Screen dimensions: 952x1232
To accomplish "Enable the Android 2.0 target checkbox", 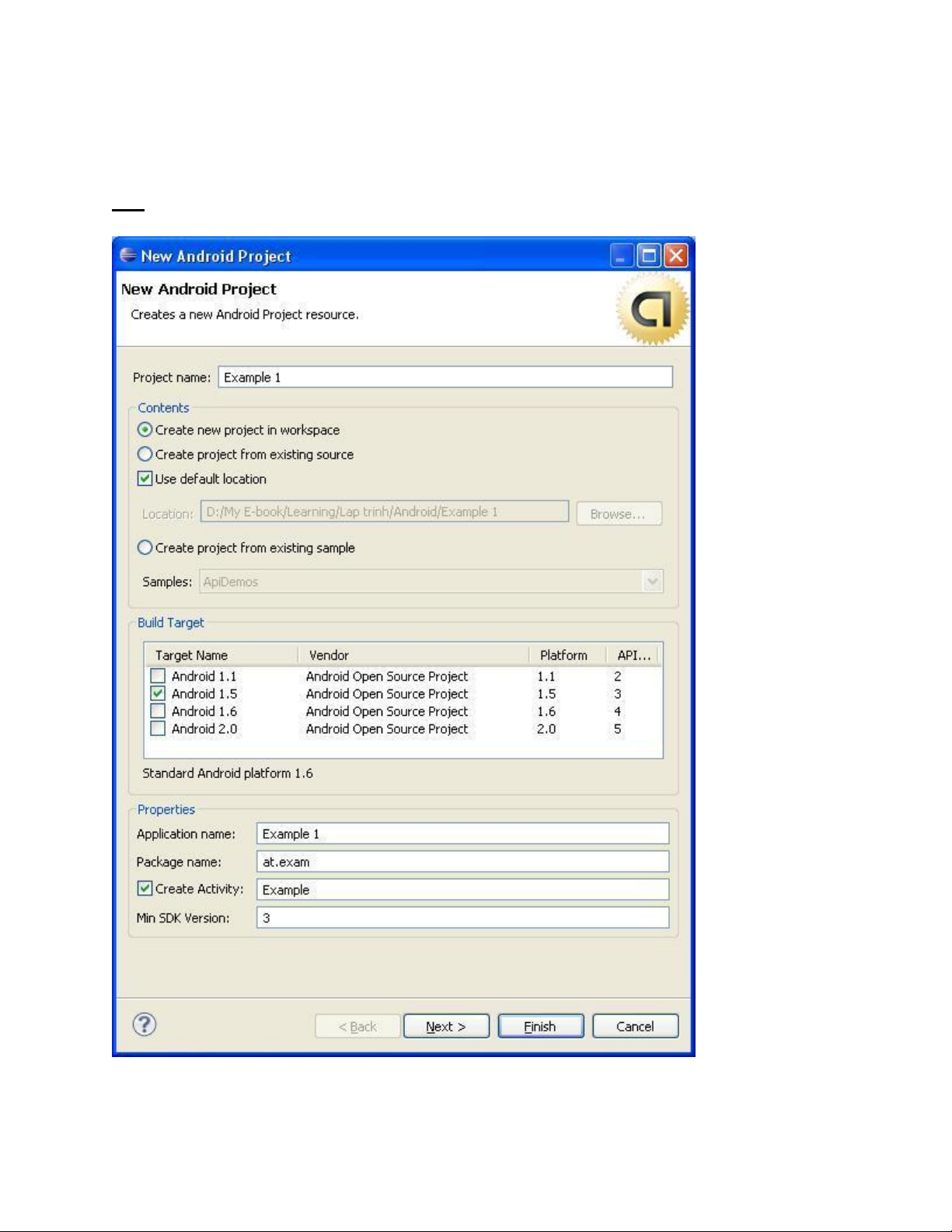I will (x=158, y=728).
